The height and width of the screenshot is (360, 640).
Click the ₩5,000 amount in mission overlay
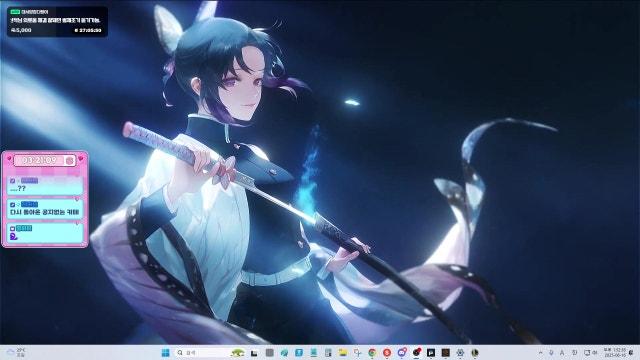click(21, 30)
